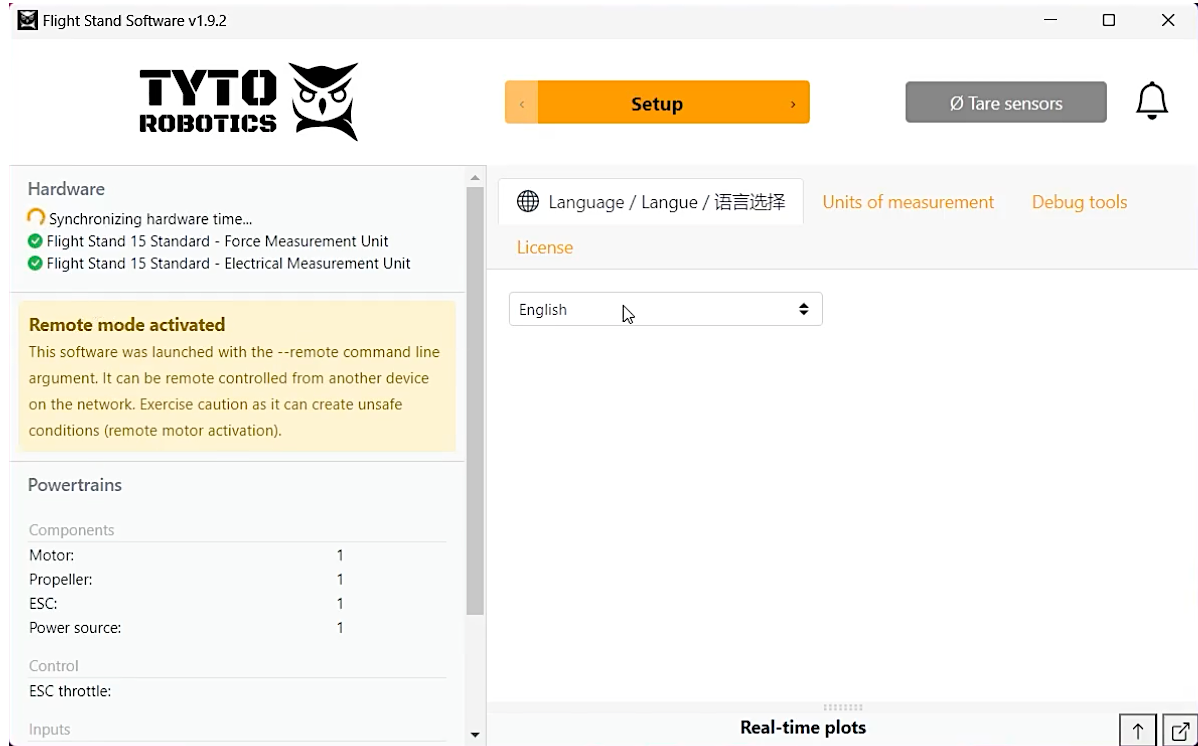Viewport: 1198px width, 746px height.
Task: Click green check beside Force Measurement Unit
Action: 35,241
